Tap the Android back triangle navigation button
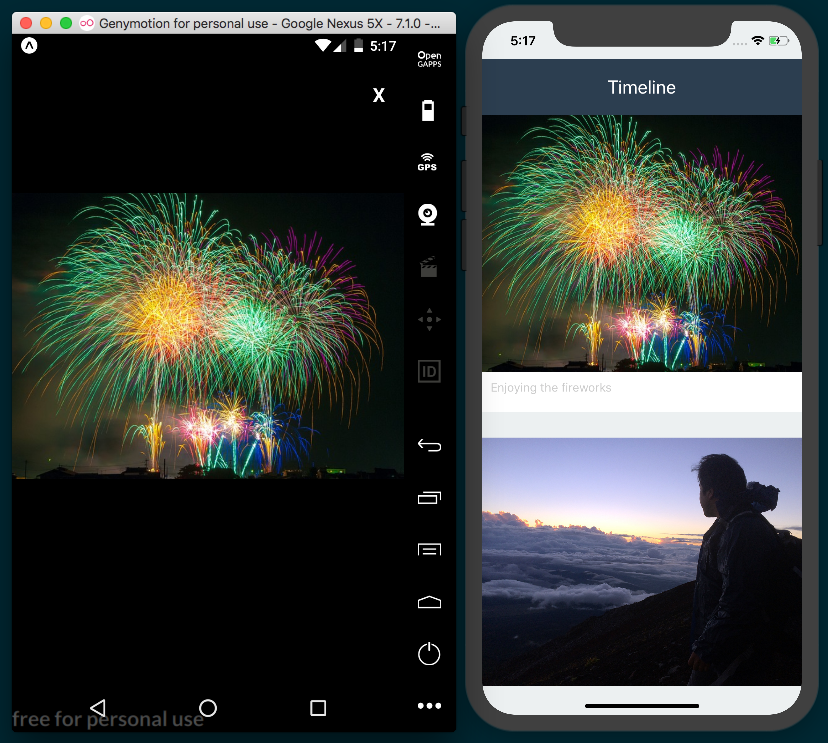The width and height of the screenshot is (828, 743). point(97,708)
